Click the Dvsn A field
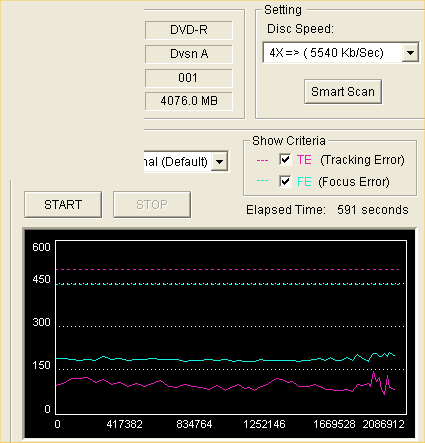425x443 pixels. pos(189,54)
